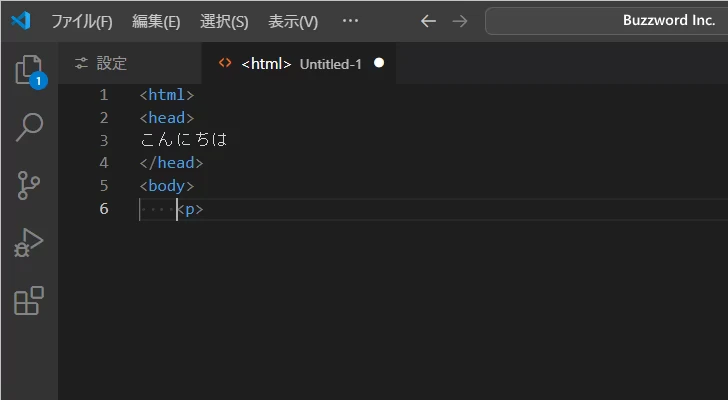Click line number 6 in the gutter

[104, 209]
